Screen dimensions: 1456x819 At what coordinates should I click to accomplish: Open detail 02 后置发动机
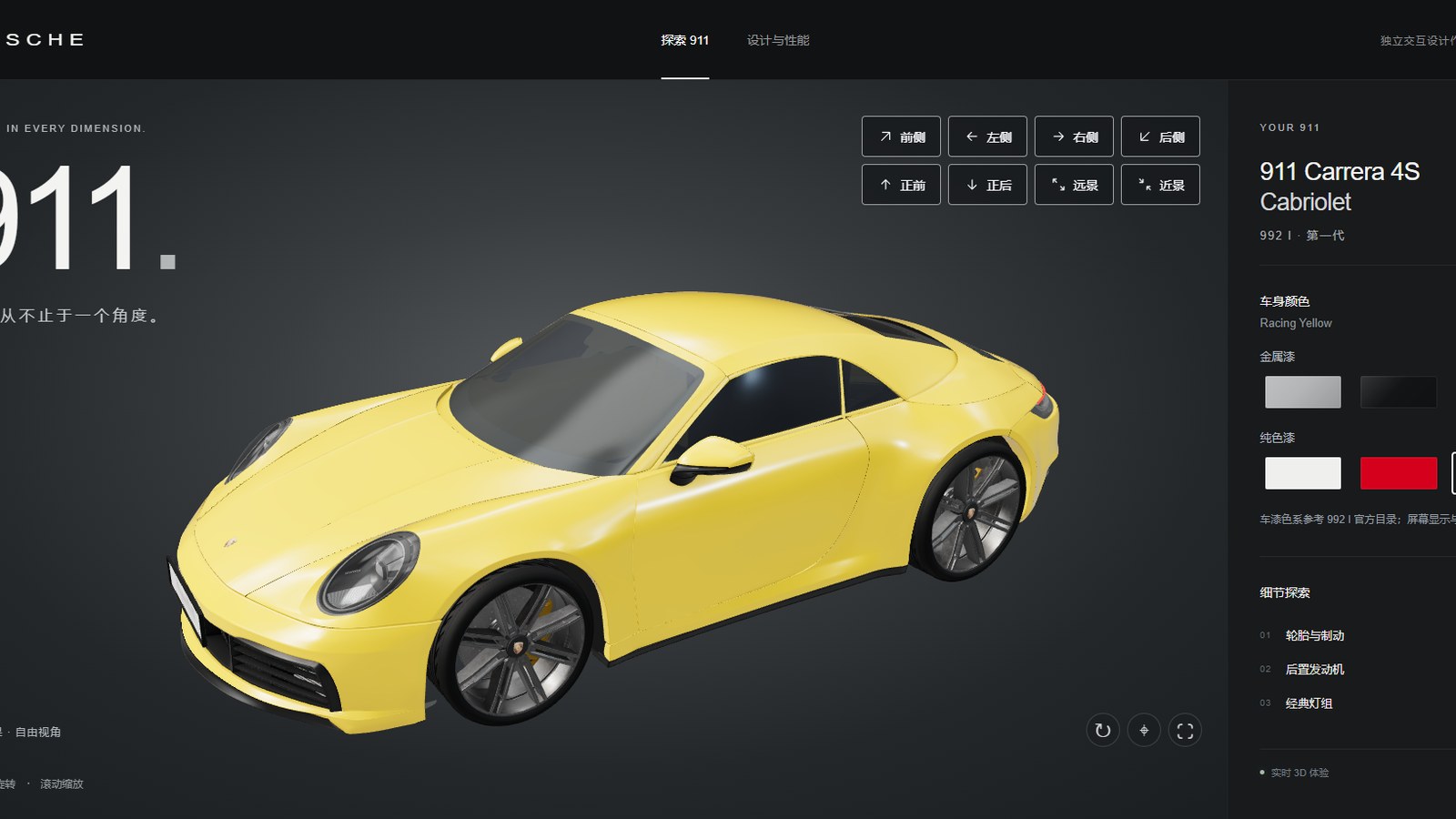(1314, 669)
